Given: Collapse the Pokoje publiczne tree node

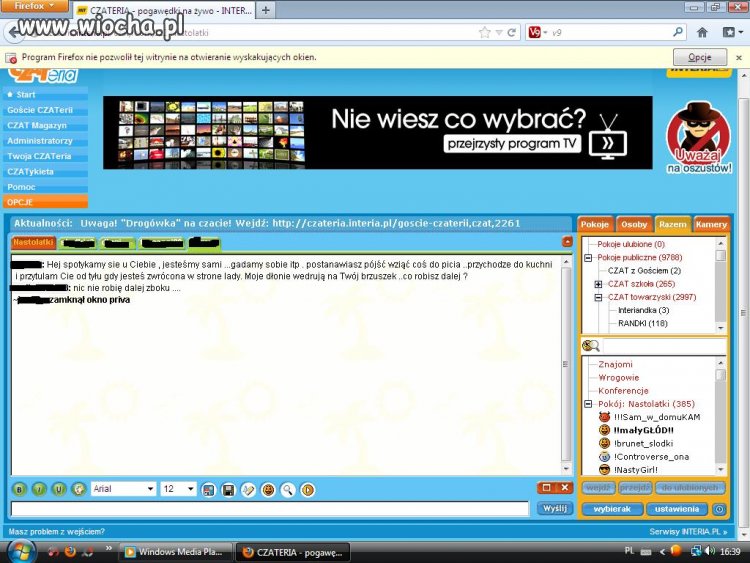Looking at the screenshot, I should [x=588, y=258].
